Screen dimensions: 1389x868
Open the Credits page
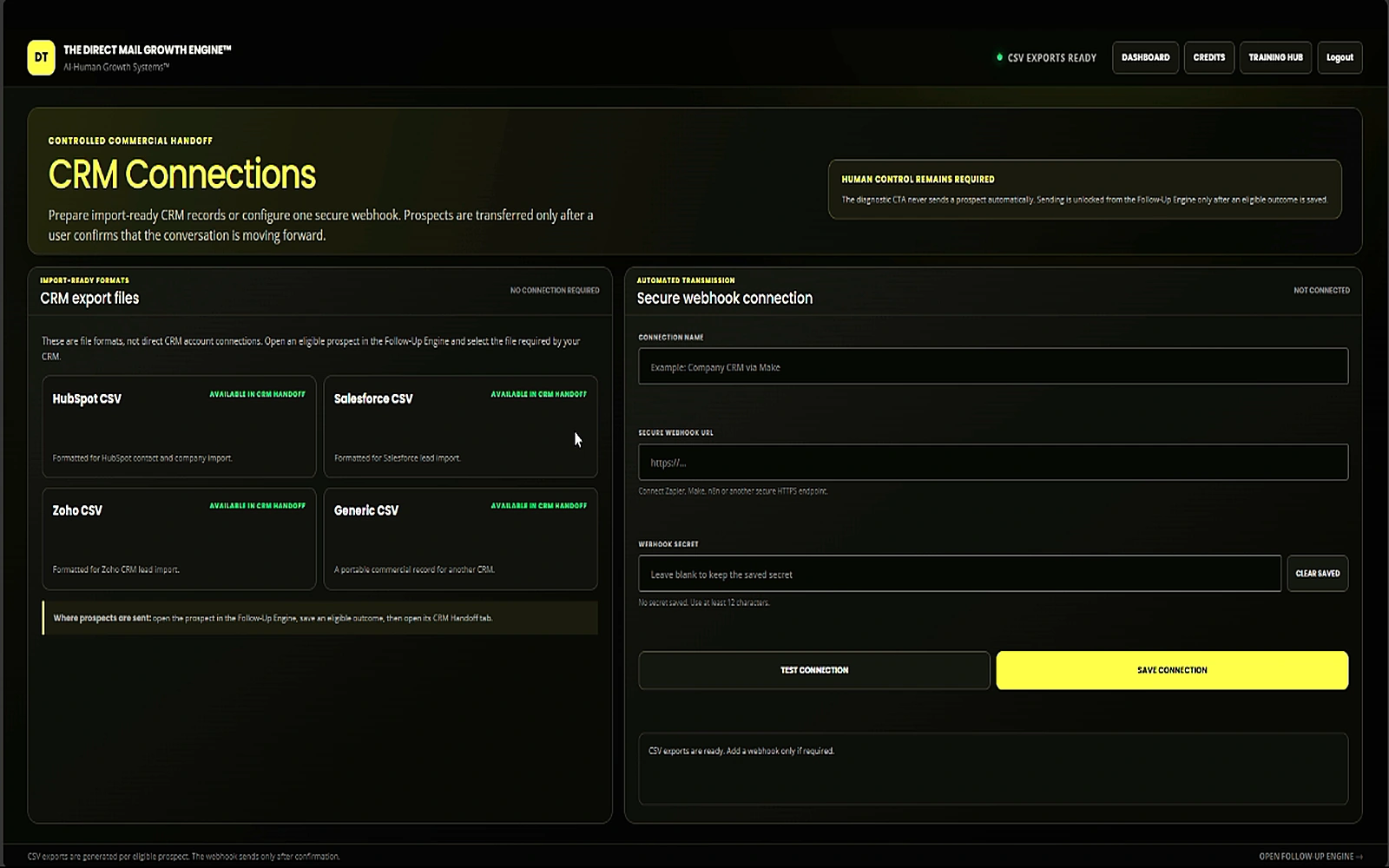coord(1208,57)
